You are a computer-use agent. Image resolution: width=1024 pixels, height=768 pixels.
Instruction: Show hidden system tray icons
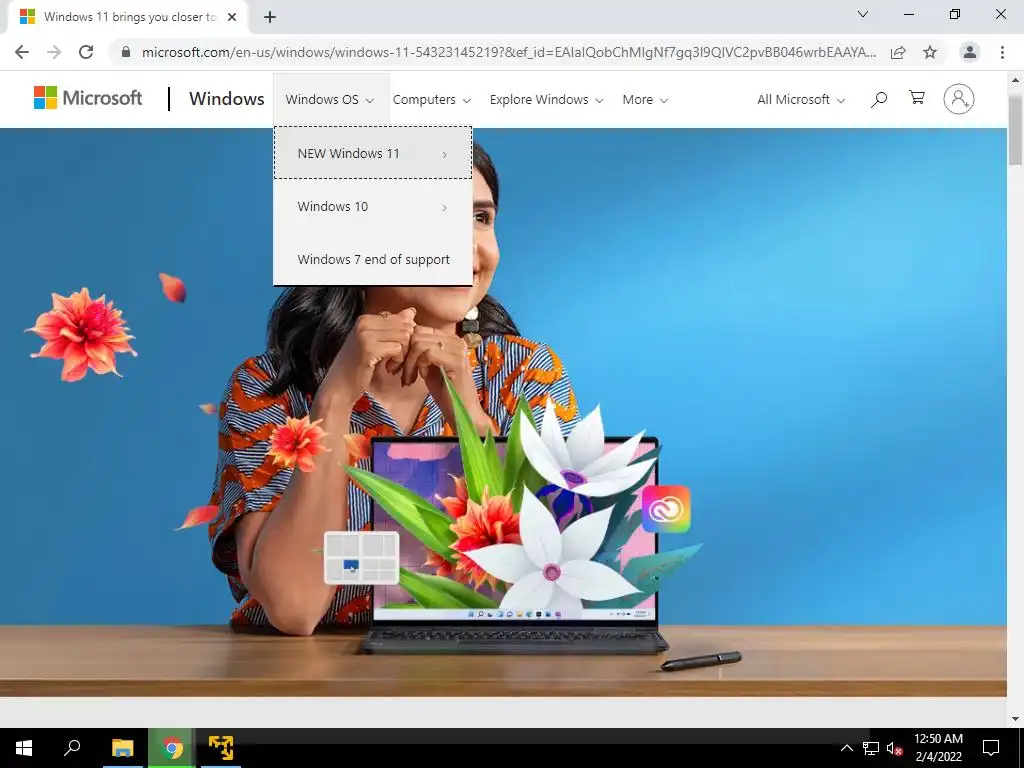pos(846,748)
